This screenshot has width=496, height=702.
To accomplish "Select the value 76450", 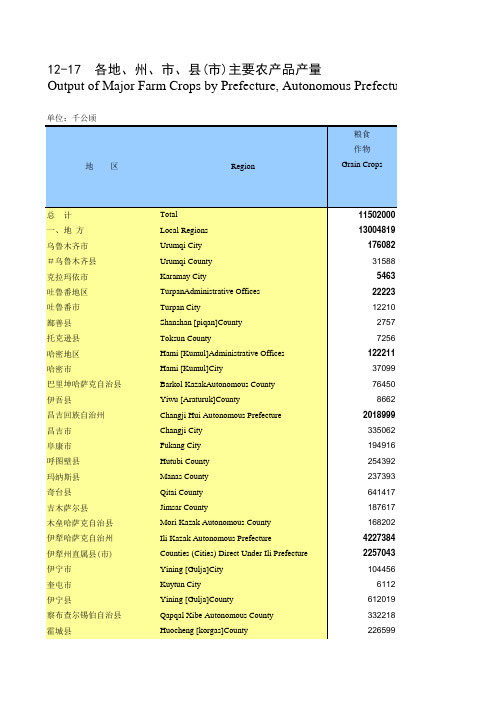I will [384, 384].
